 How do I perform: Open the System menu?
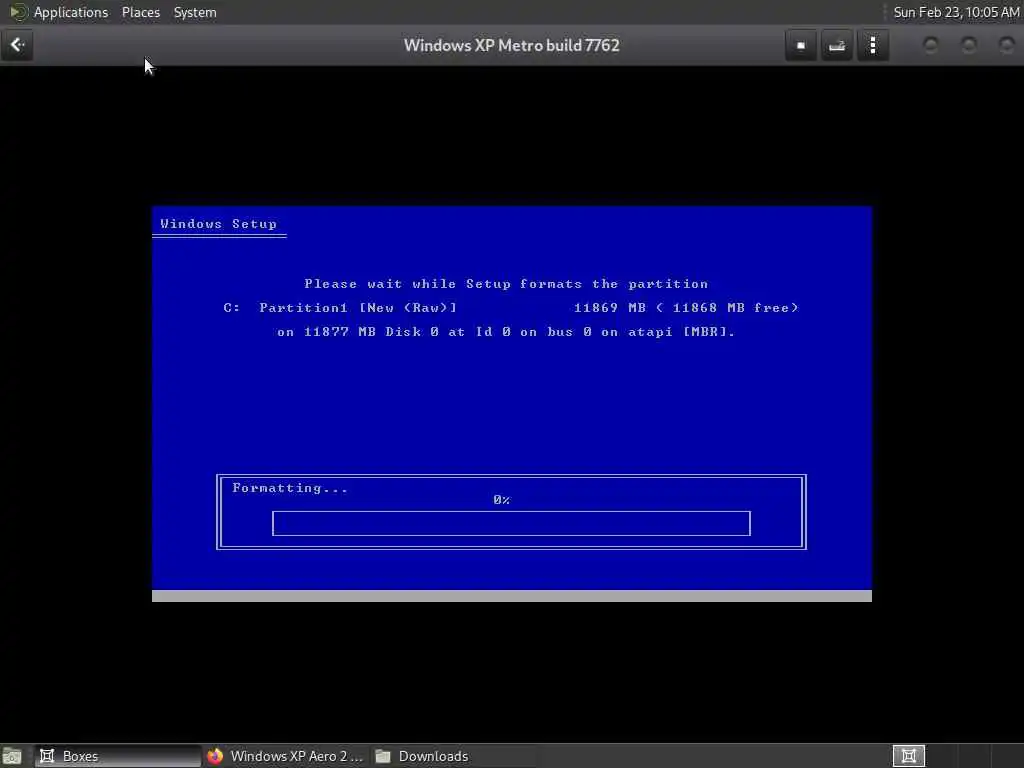pyautogui.click(x=195, y=12)
